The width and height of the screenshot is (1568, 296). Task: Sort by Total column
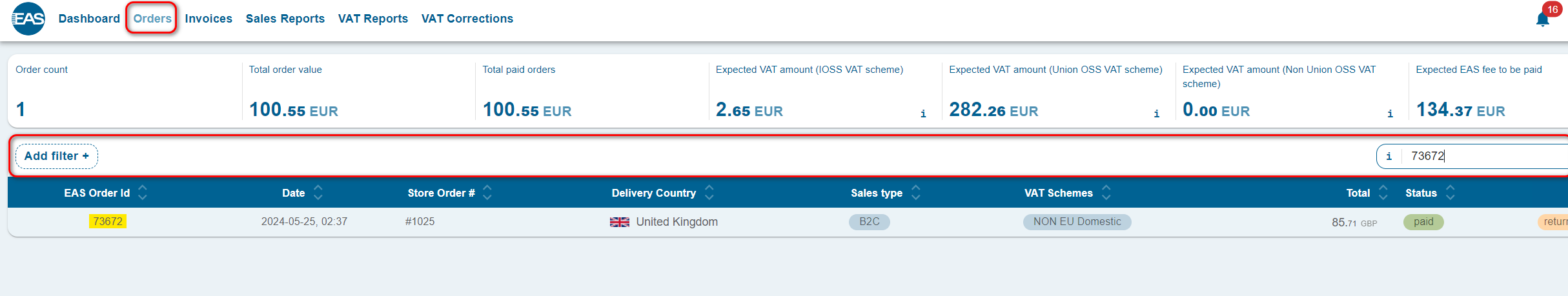[1383, 193]
